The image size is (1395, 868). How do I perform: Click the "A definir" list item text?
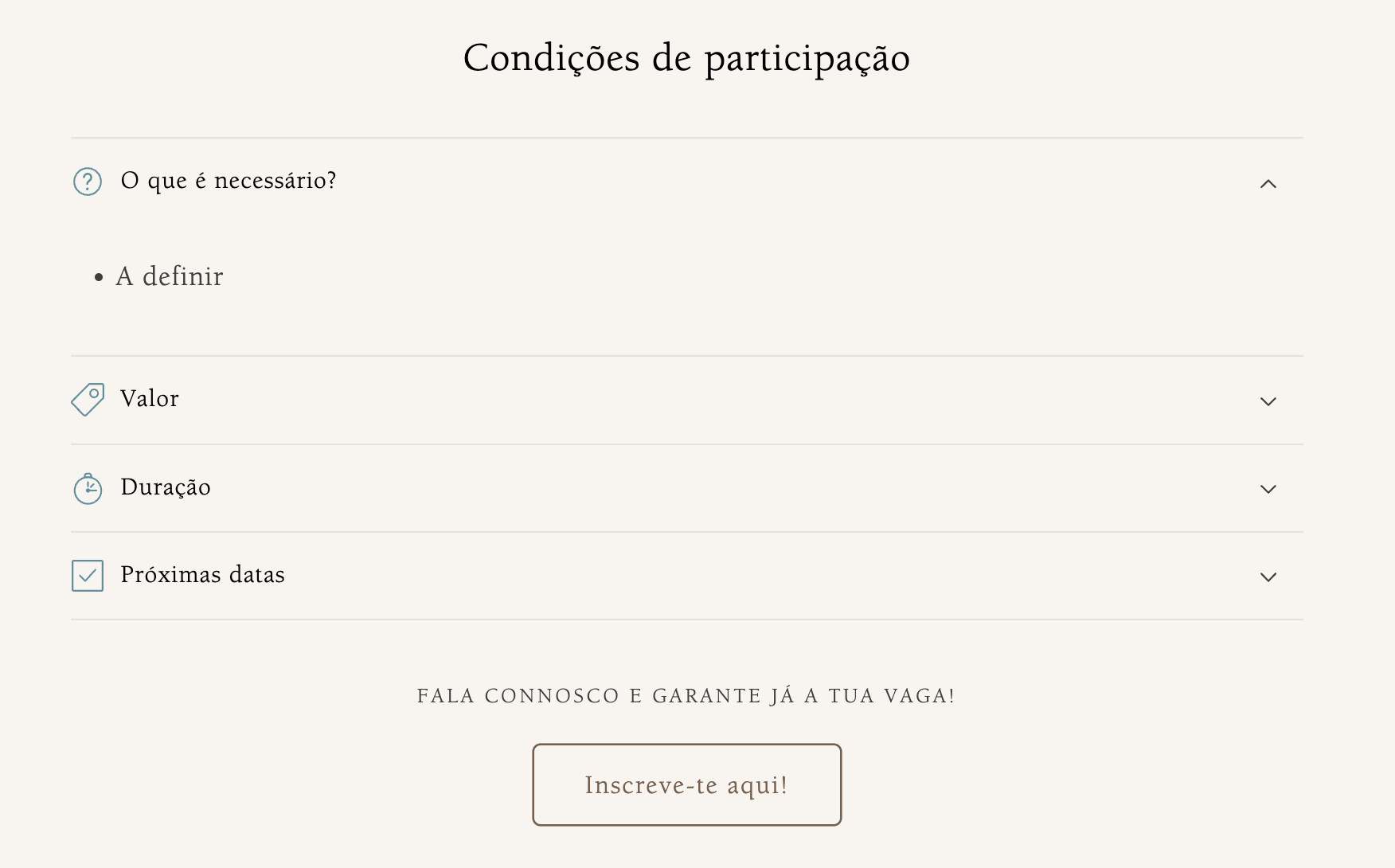point(170,276)
